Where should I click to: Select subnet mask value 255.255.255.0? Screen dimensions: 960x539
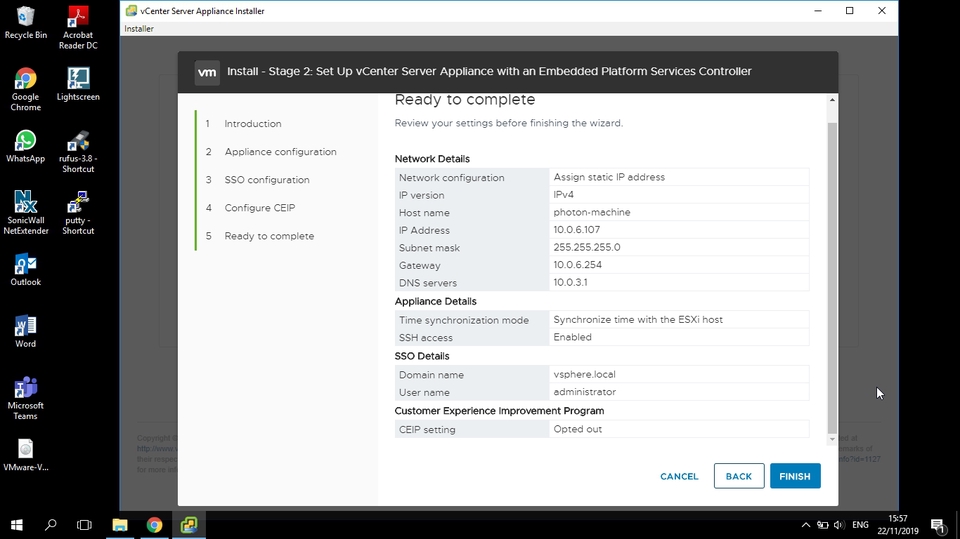tap(587, 247)
